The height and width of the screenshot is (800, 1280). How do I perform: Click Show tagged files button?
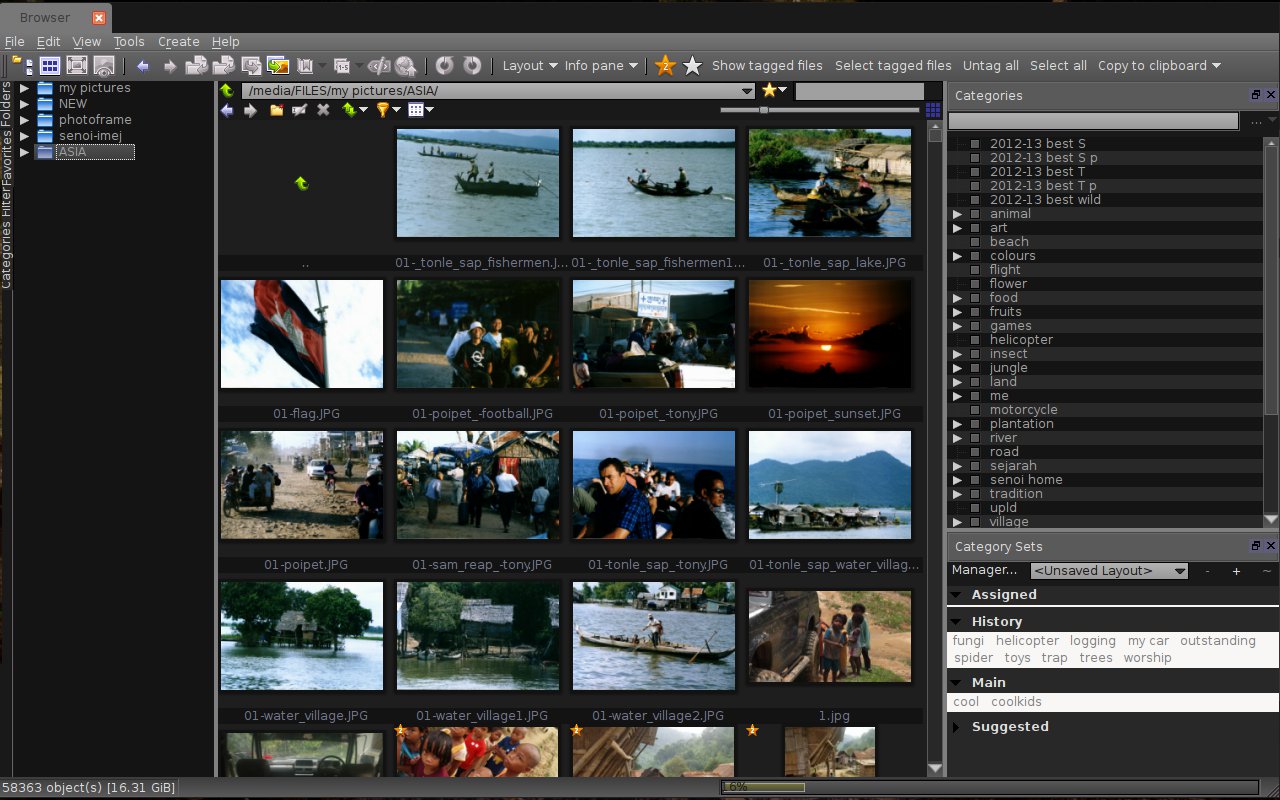click(x=767, y=66)
